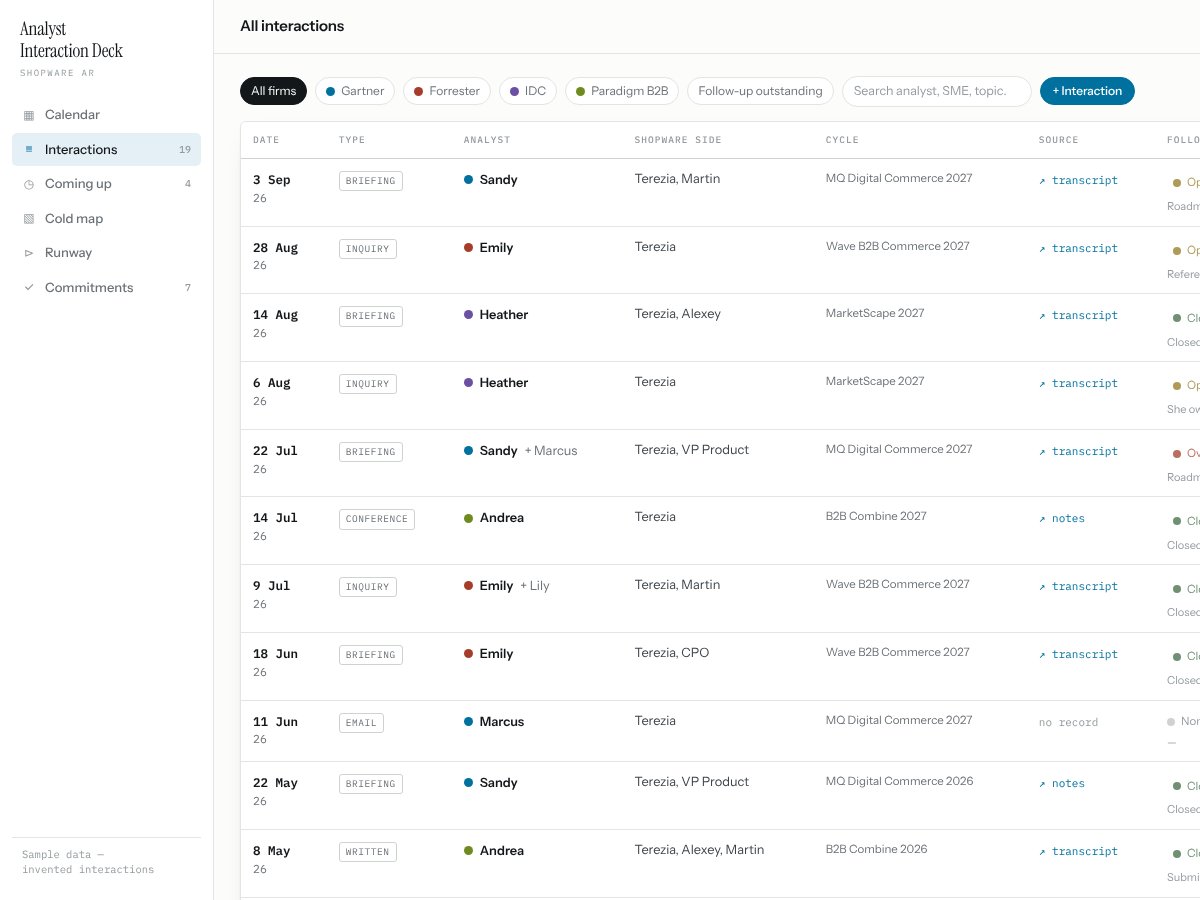This screenshot has height=900, width=1200.
Task: Filter interactions by Gartner
Action: (355, 91)
